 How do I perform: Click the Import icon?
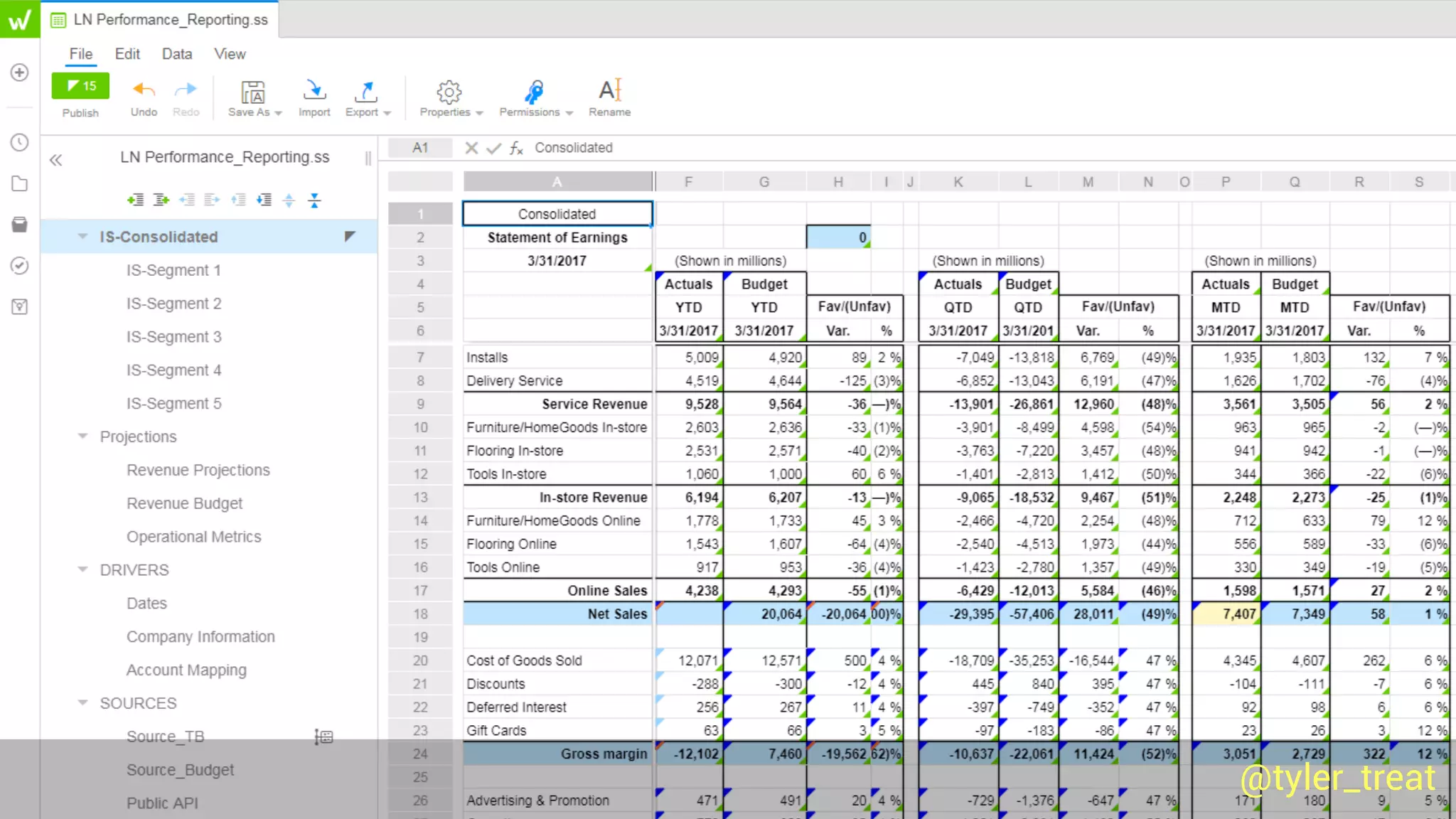(x=314, y=91)
